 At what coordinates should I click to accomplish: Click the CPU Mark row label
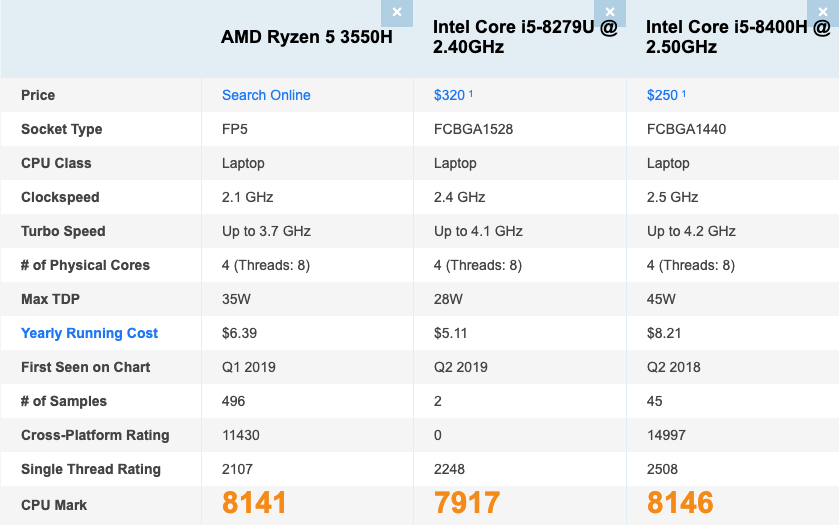click(54, 505)
